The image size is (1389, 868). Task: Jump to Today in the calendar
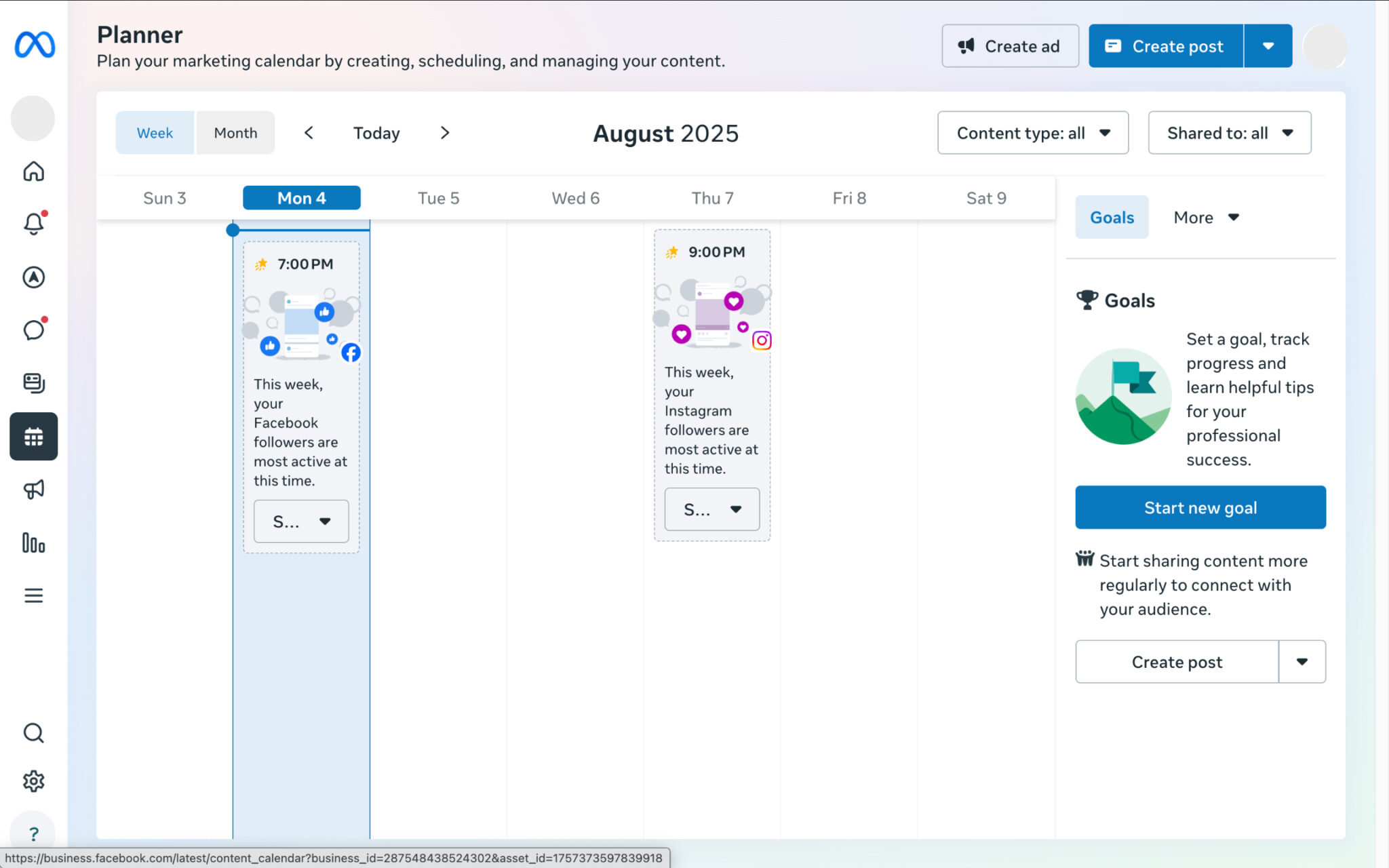click(376, 132)
